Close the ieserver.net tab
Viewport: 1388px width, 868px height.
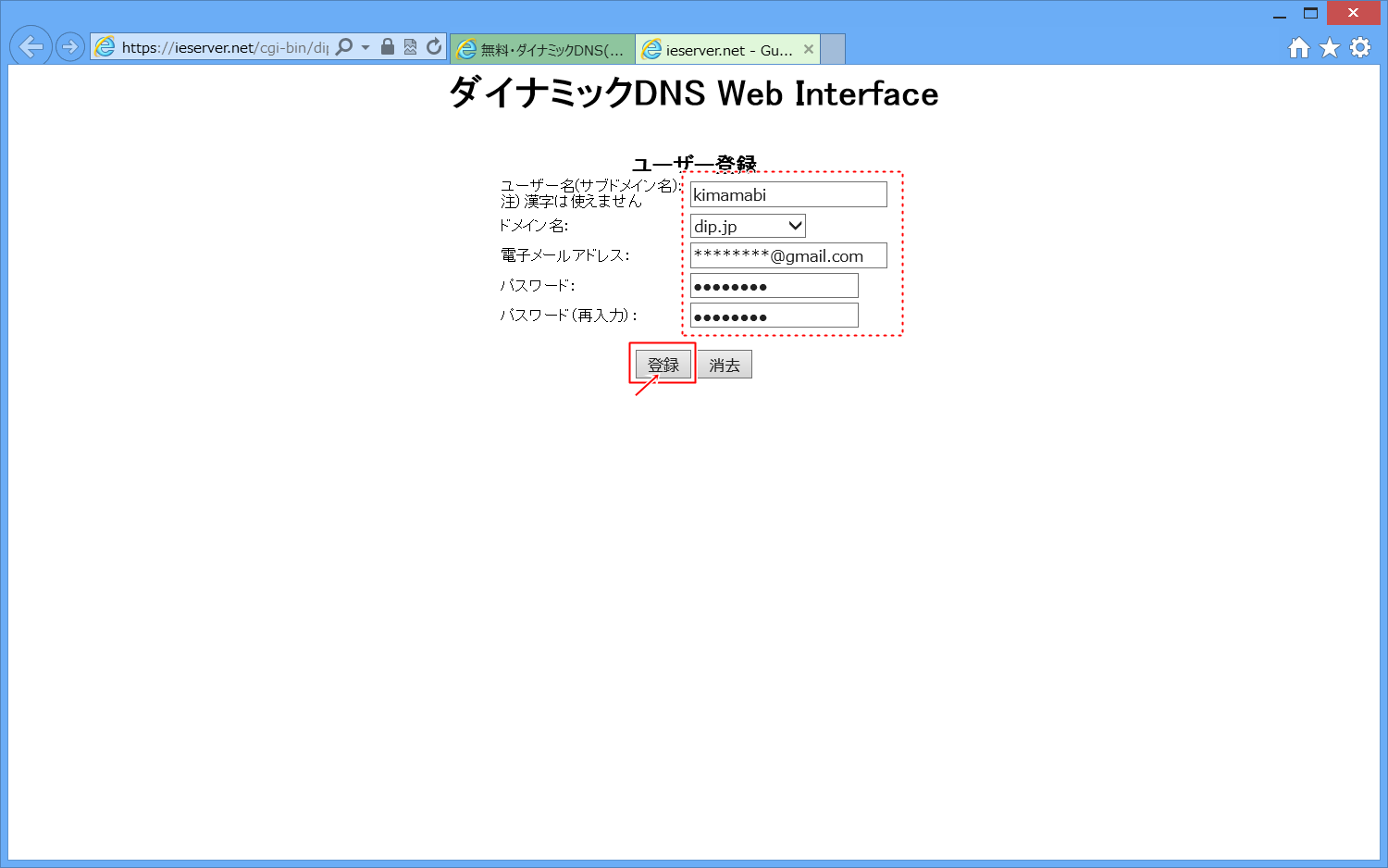(809, 49)
